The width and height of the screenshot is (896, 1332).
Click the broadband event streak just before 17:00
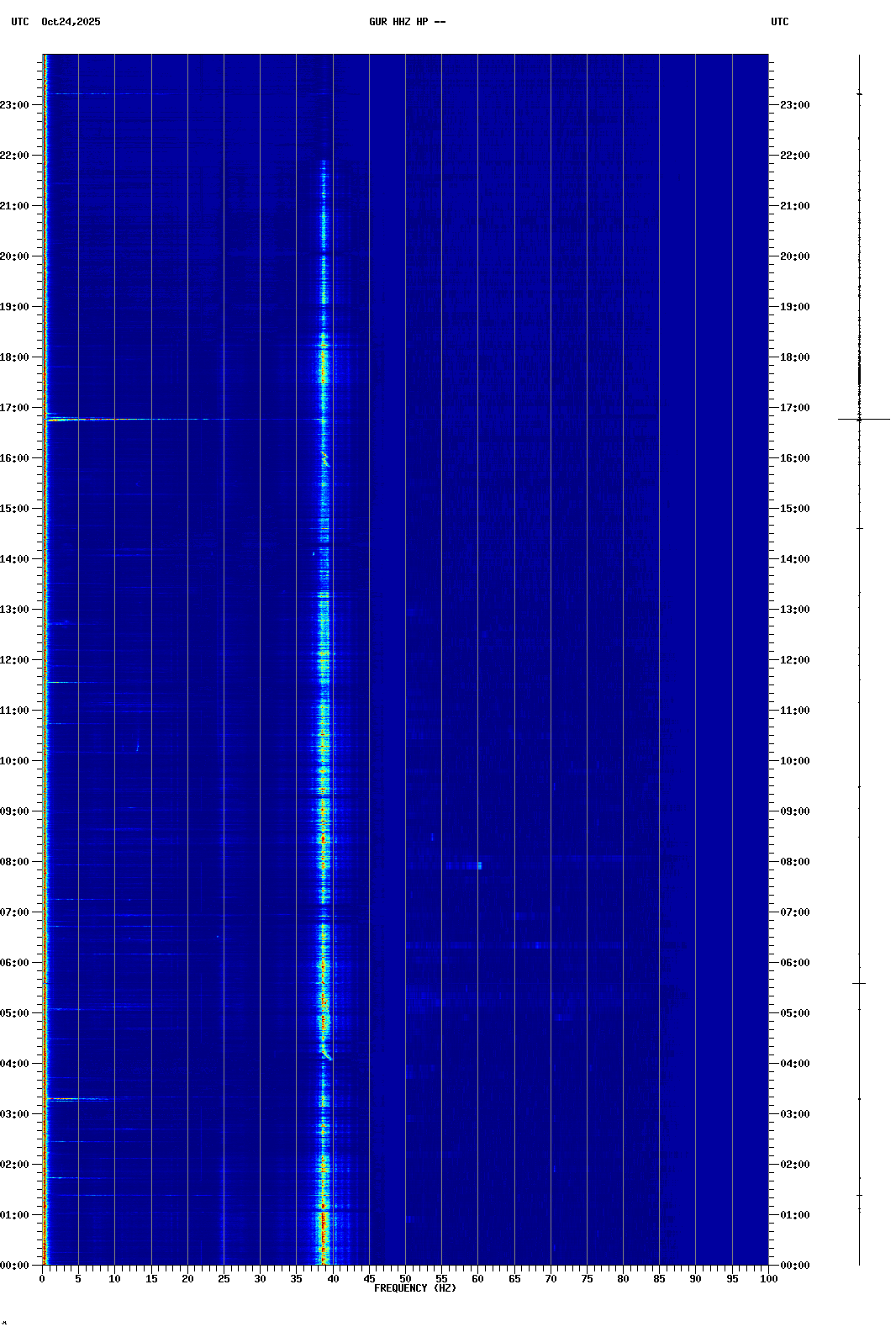point(126,419)
